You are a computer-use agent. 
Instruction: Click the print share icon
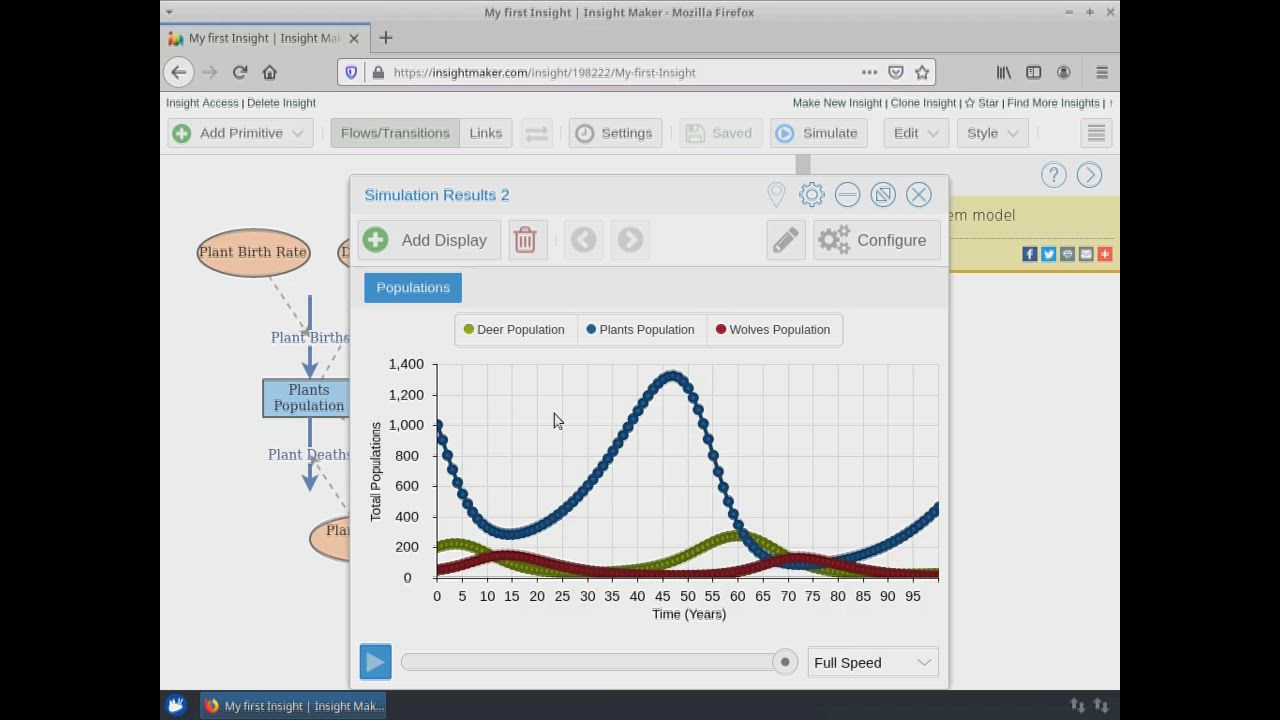coord(1067,254)
